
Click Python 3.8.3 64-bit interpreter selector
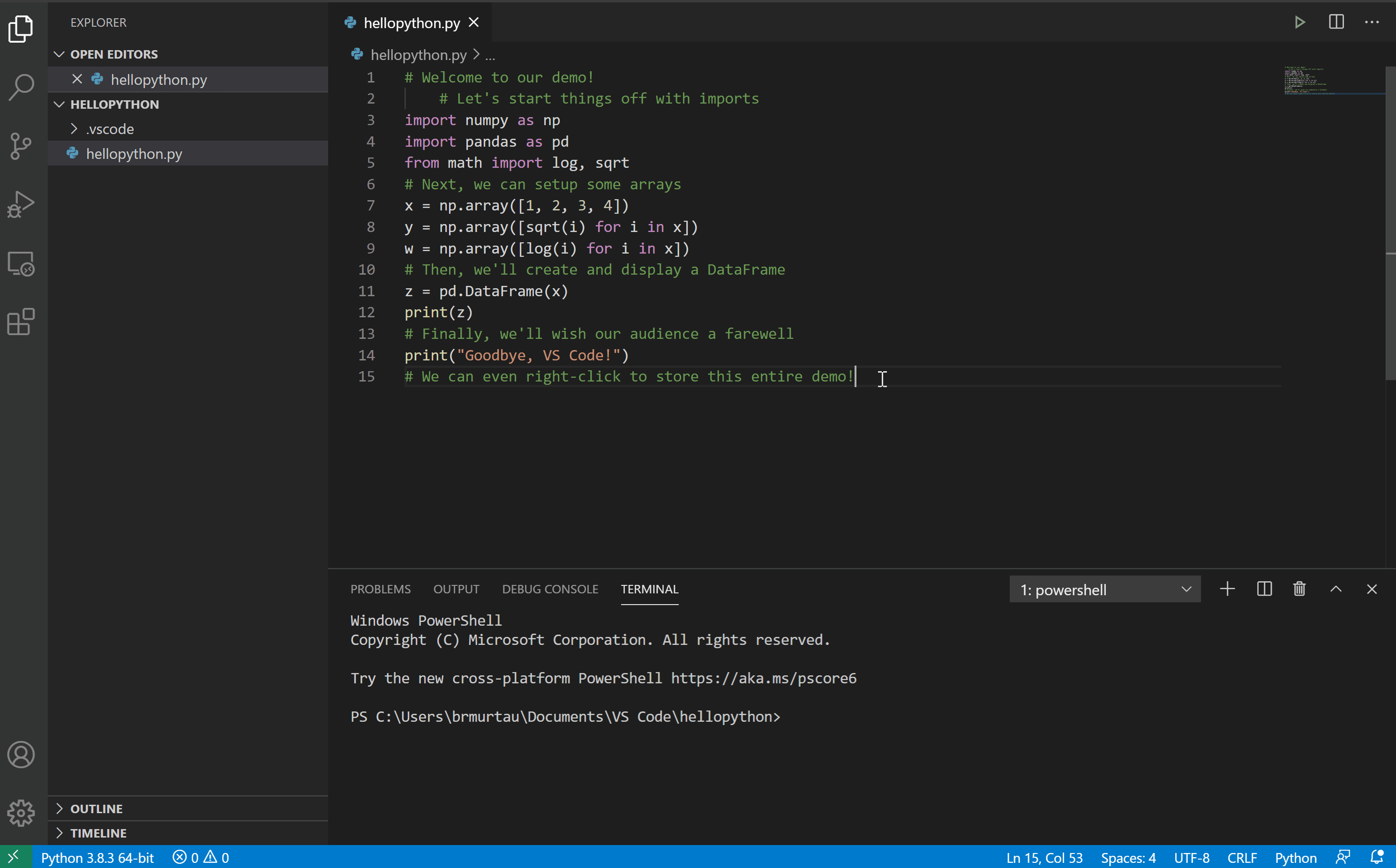tap(97, 858)
